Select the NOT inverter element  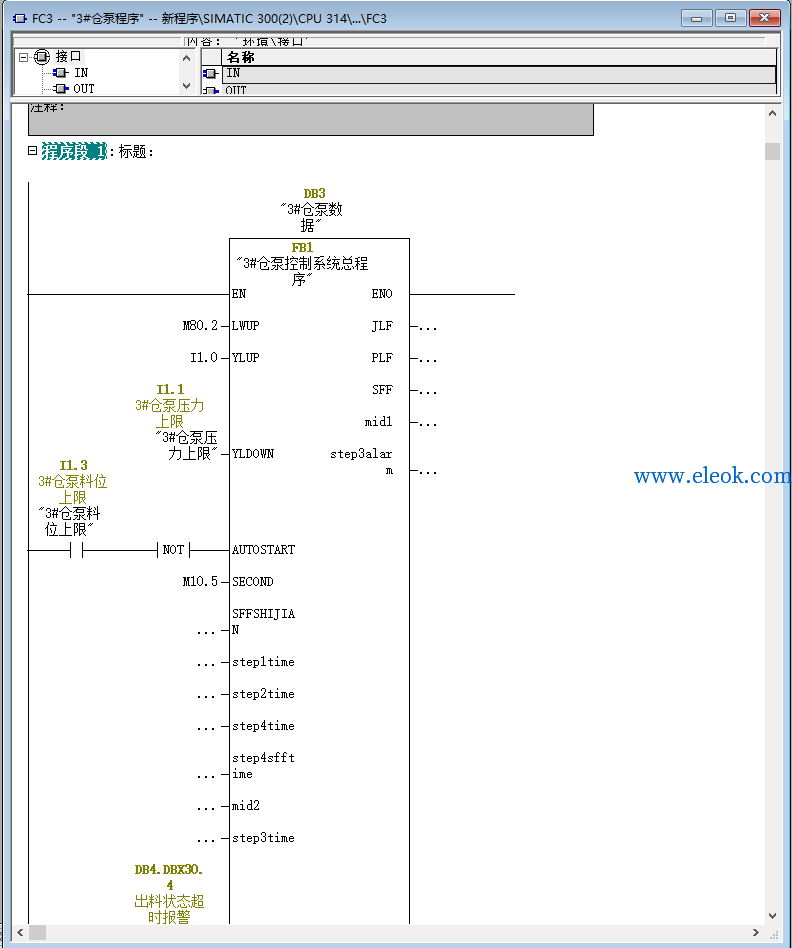coord(174,550)
